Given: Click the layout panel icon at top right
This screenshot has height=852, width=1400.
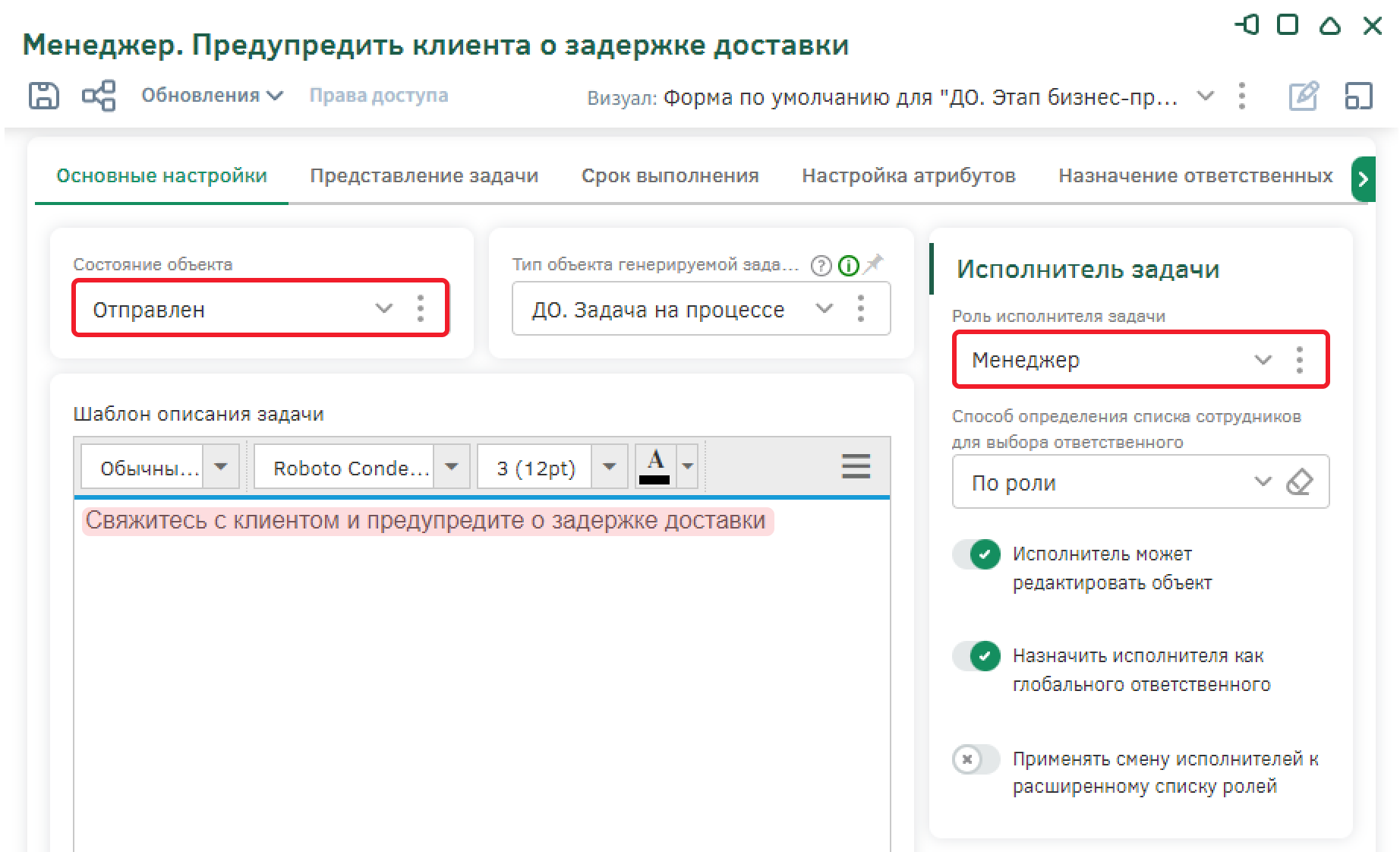Looking at the screenshot, I should [1358, 96].
